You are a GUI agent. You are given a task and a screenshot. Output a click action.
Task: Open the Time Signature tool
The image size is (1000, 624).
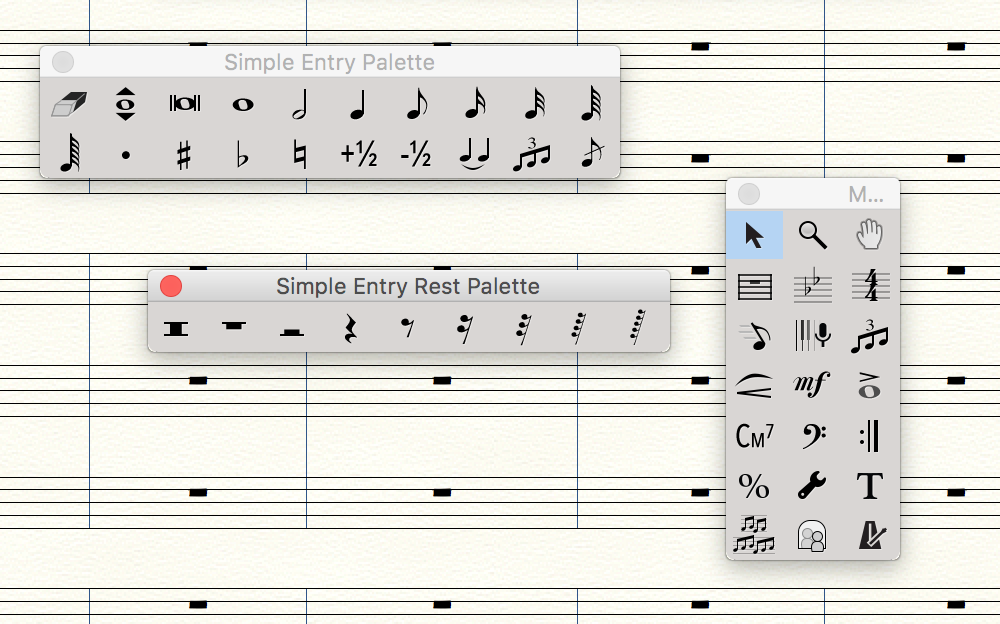(870, 286)
